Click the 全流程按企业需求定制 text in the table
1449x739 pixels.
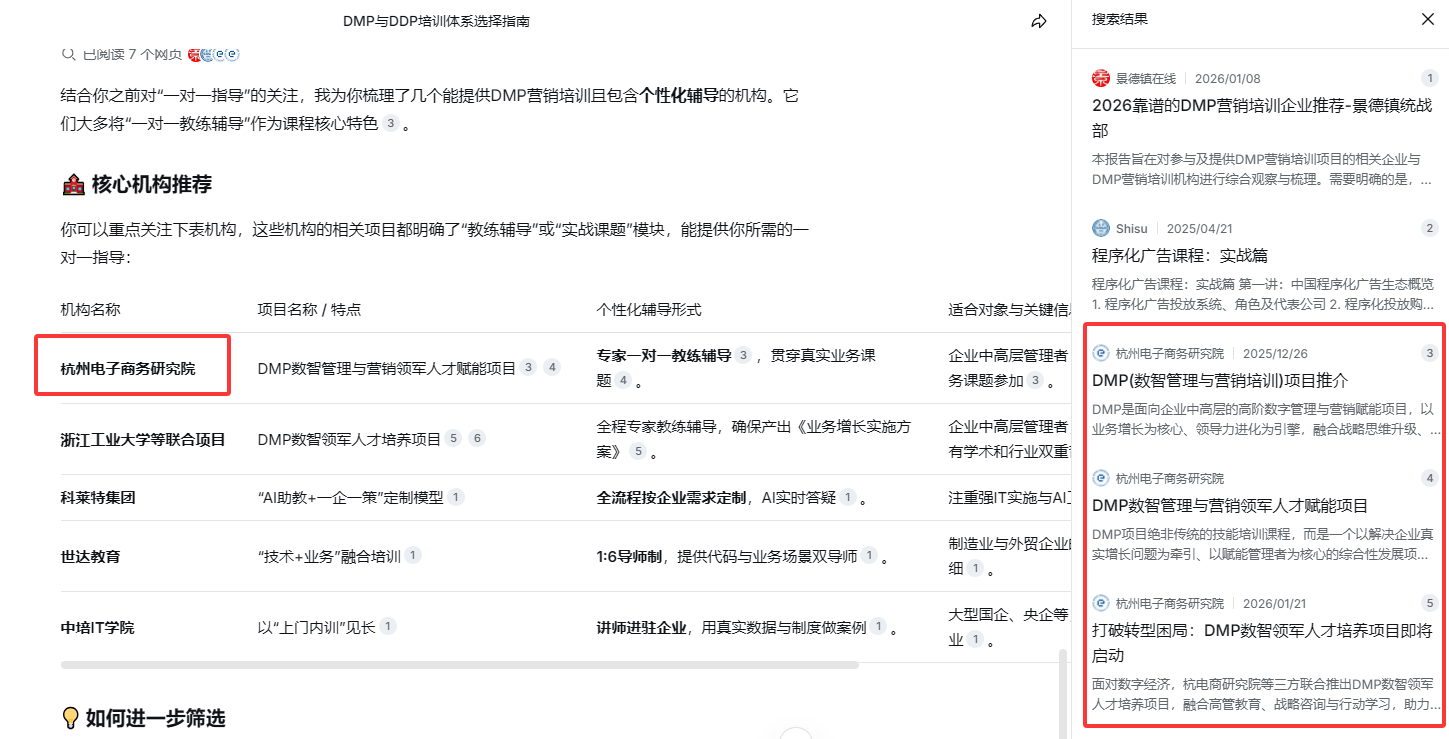click(672, 497)
